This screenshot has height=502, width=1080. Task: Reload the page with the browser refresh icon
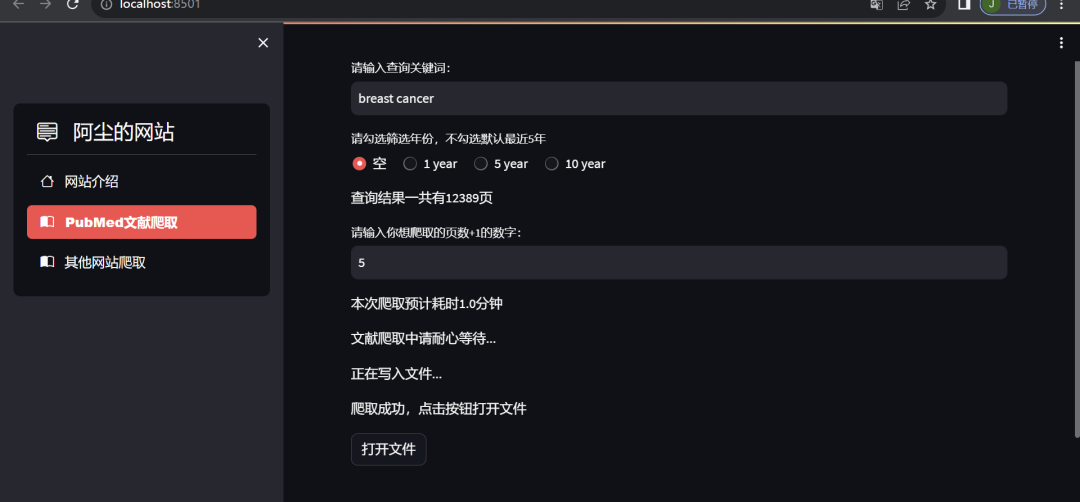point(72,5)
